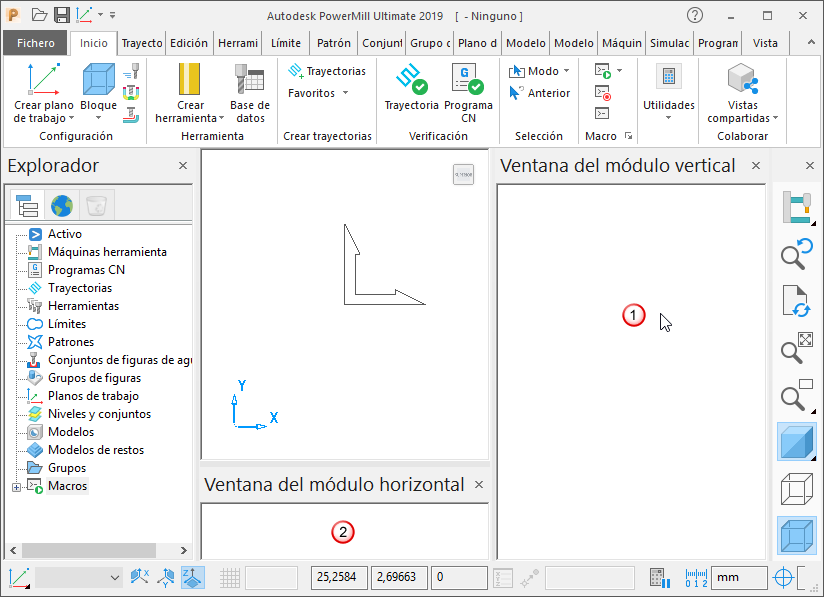Screen dimensions: 824x597
Task: Switch to the Vista ribbon tab
Action: (x=765, y=43)
